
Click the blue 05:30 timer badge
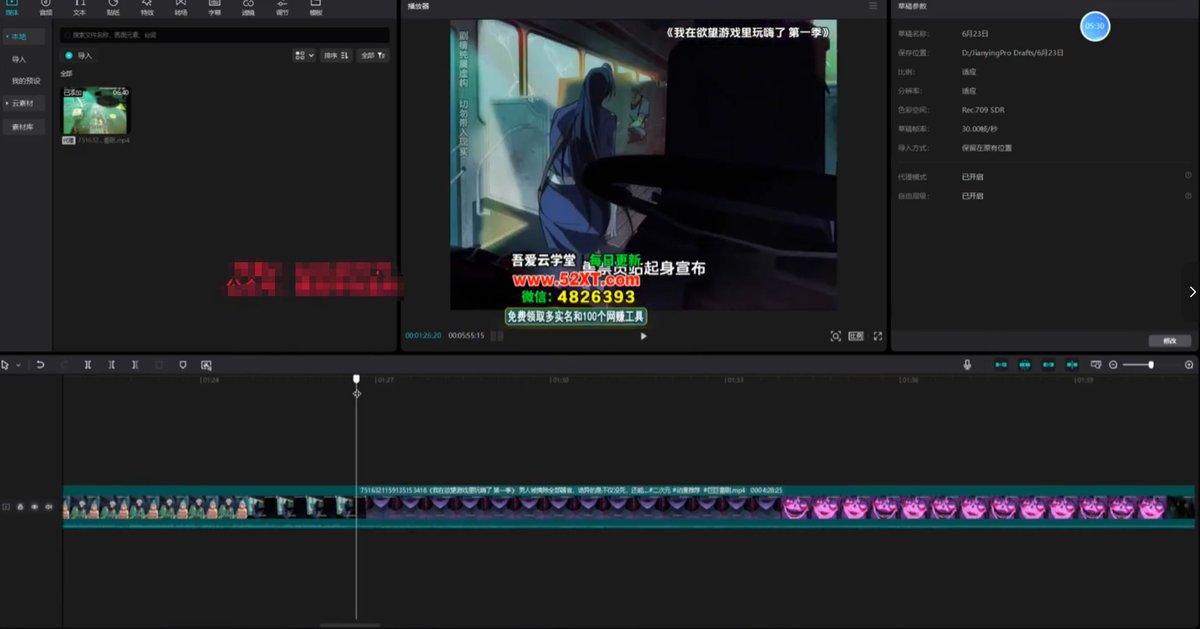coord(1095,26)
